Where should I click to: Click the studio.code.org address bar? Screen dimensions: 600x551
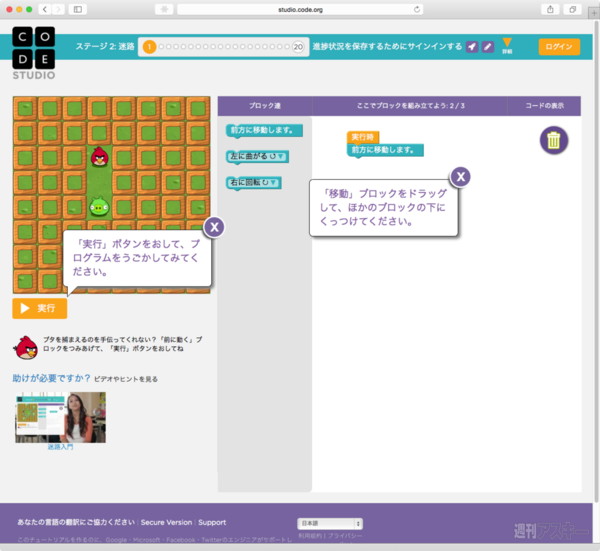tap(300, 9)
